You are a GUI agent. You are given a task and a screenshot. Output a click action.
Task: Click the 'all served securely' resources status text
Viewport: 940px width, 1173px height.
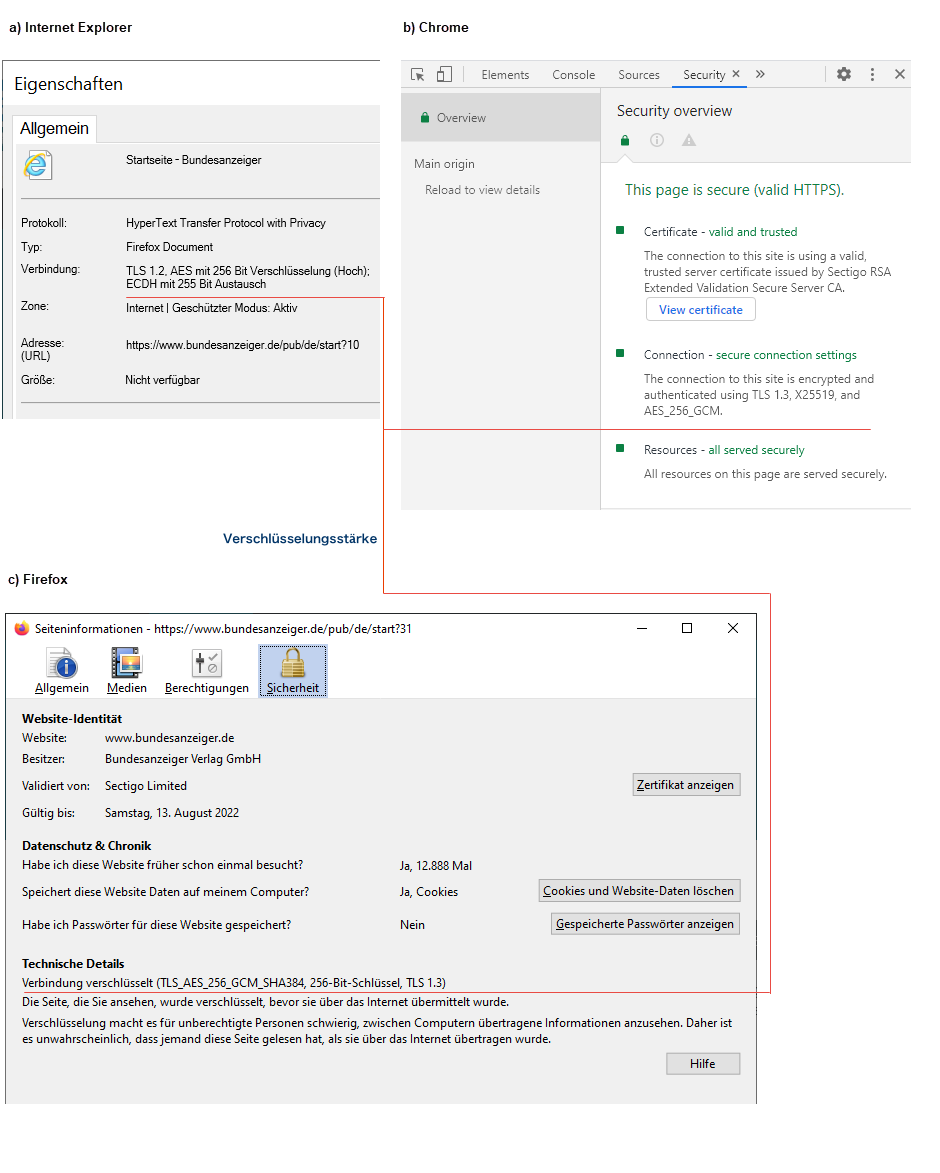756,450
